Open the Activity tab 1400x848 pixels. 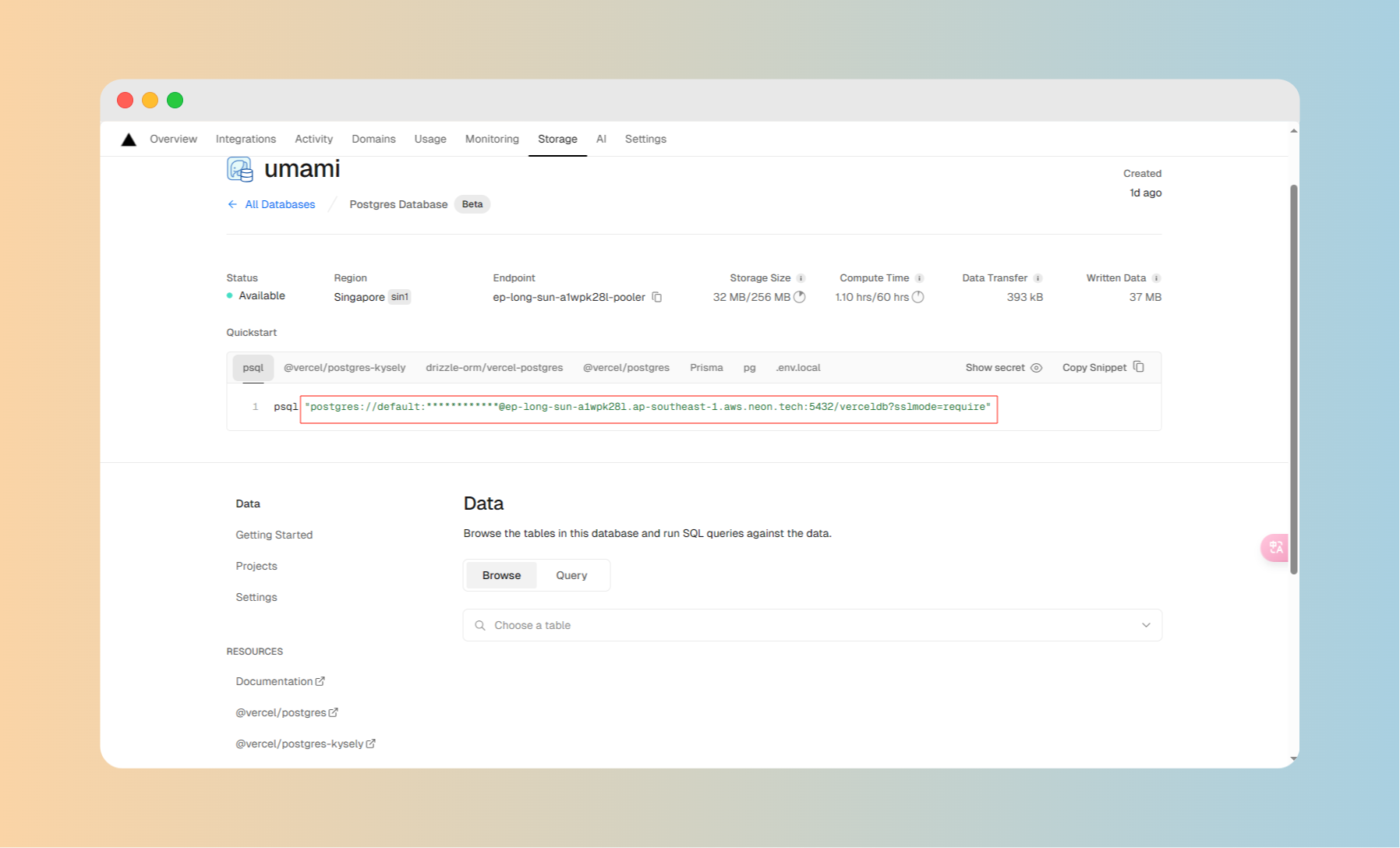pyautogui.click(x=313, y=139)
